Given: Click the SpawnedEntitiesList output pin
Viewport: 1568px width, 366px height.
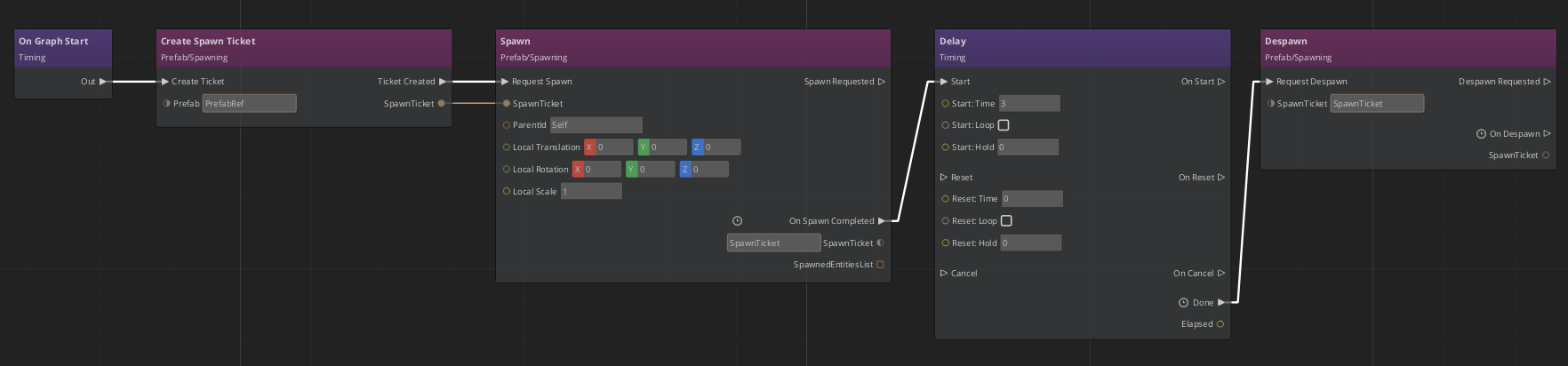Looking at the screenshot, I should [x=880, y=265].
